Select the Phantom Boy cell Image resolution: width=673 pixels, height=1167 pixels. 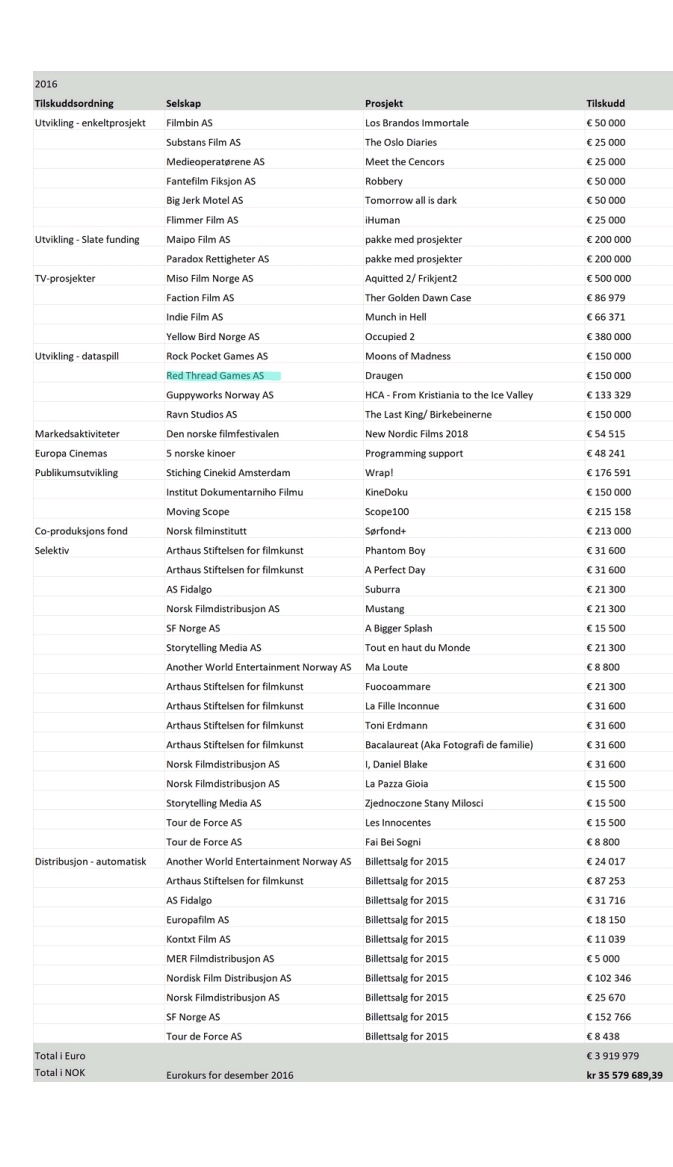(395, 550)
